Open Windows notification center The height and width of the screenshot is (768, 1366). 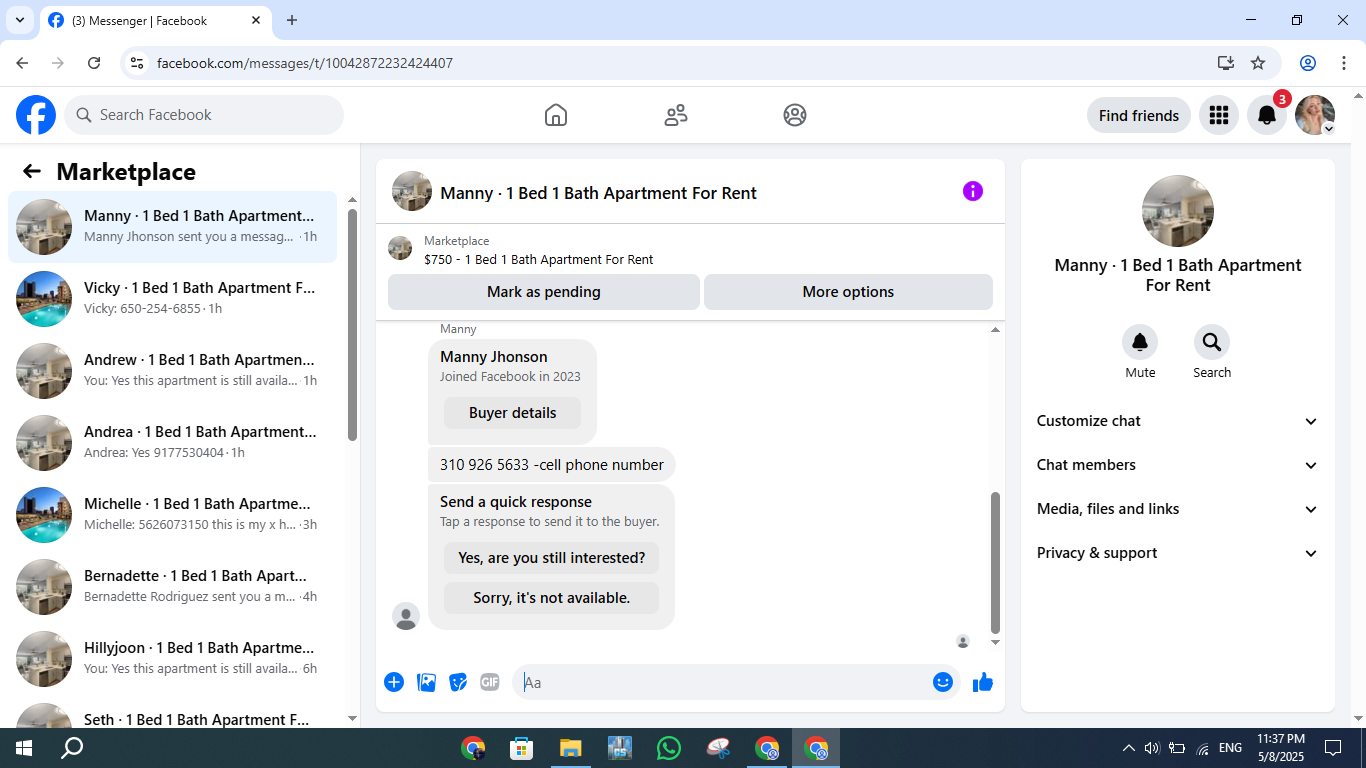(x=1333, y=748)
